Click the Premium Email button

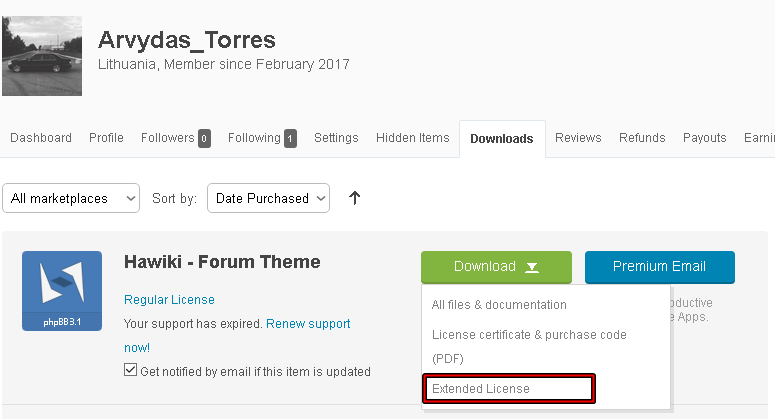coord(660,267)
